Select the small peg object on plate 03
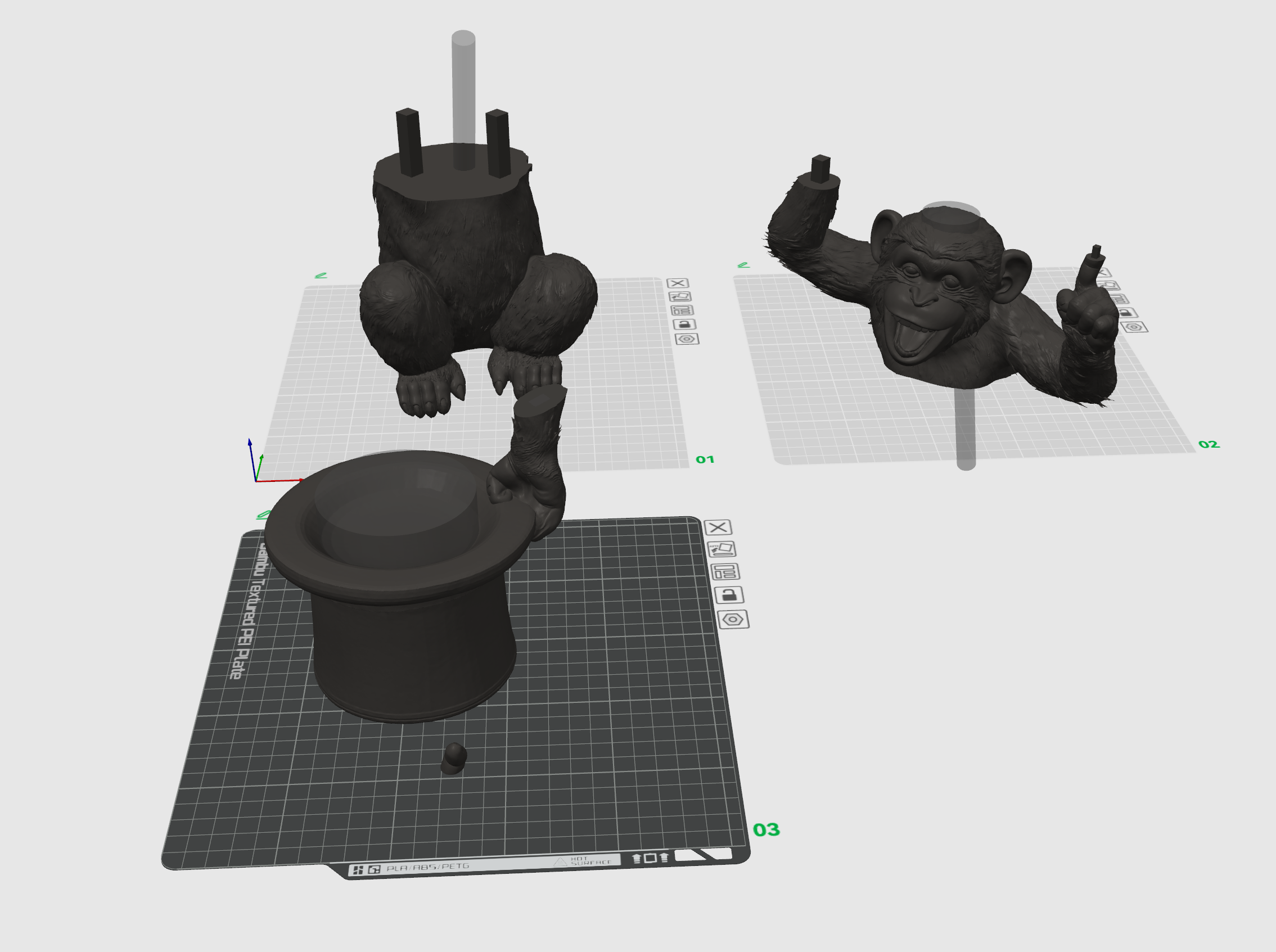The height and width of the screenshot is (952, 1276). pos(454,759)
